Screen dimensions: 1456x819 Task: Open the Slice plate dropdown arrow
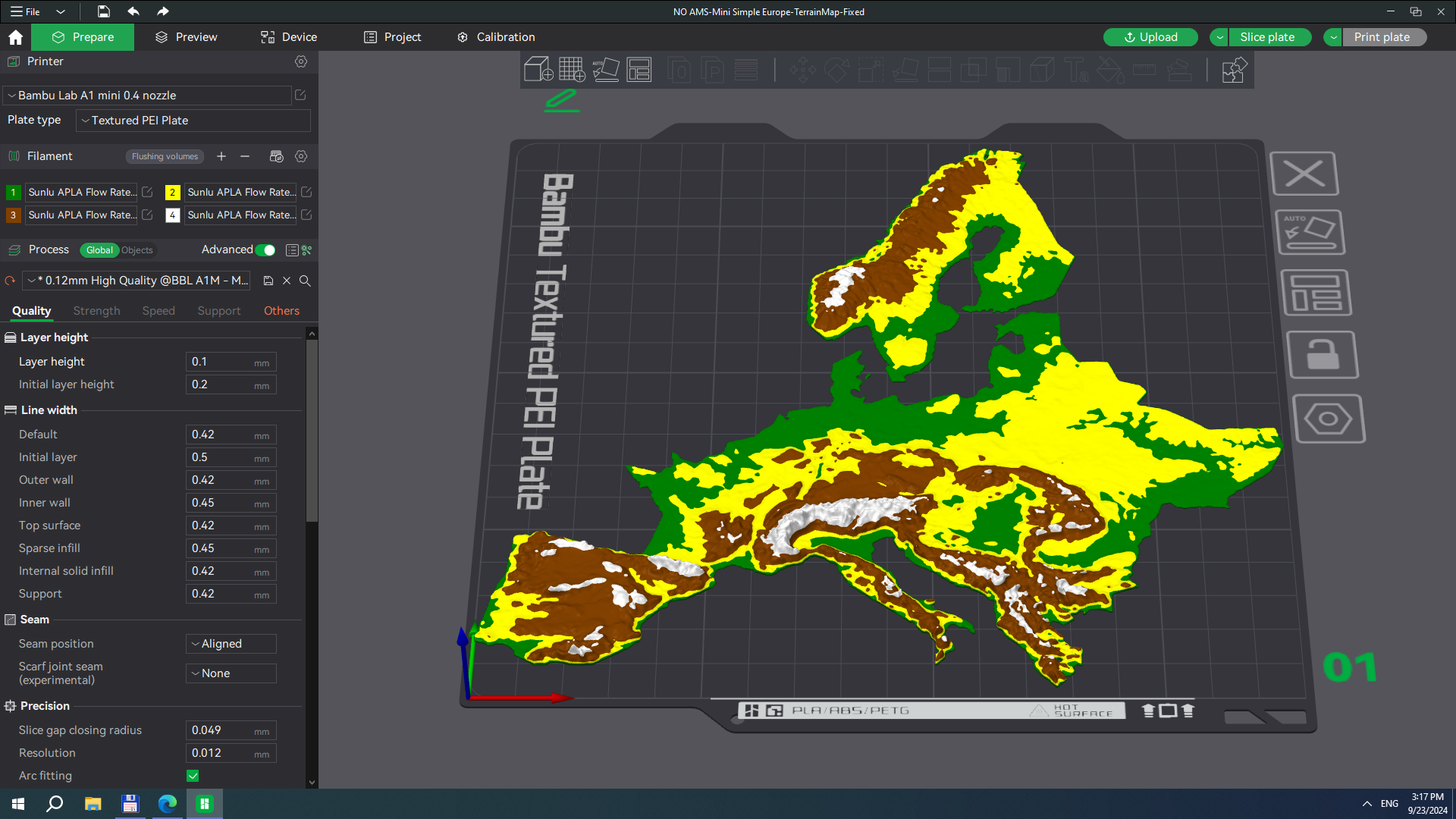click(x=1219, y=37)
